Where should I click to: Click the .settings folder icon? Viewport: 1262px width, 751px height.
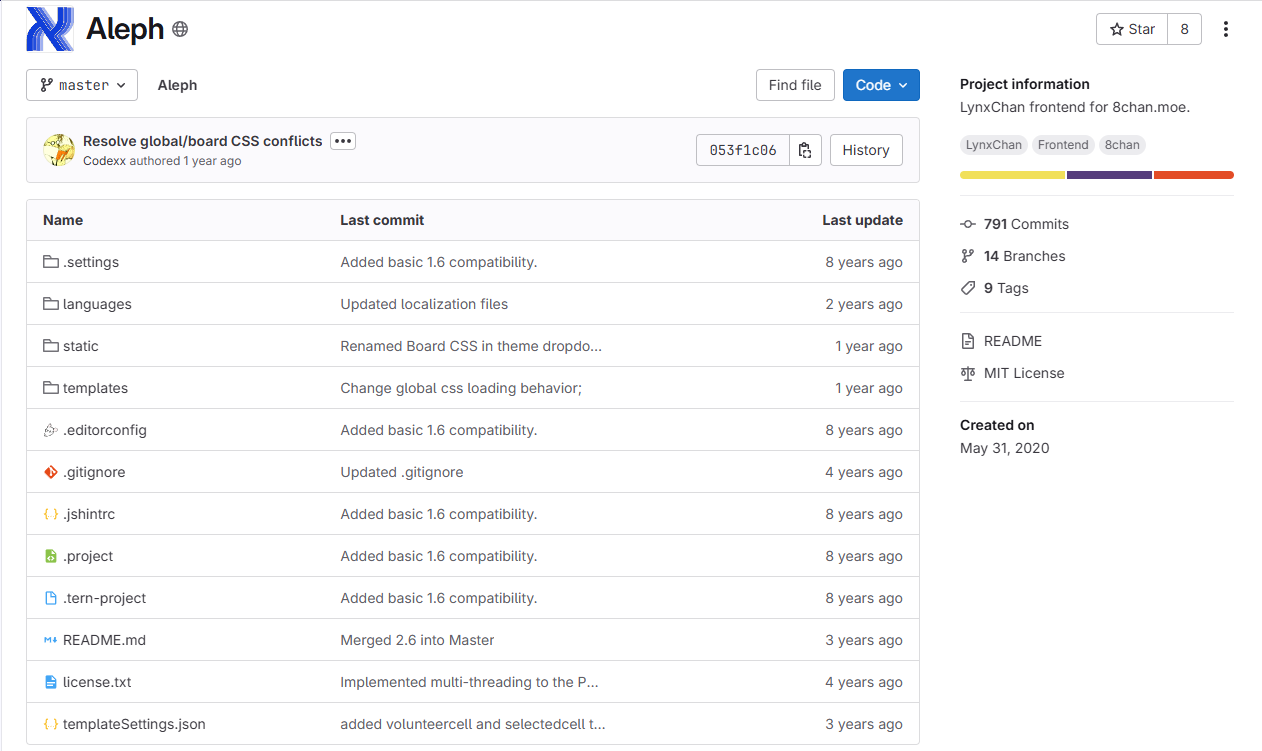(x=51, y=262)
